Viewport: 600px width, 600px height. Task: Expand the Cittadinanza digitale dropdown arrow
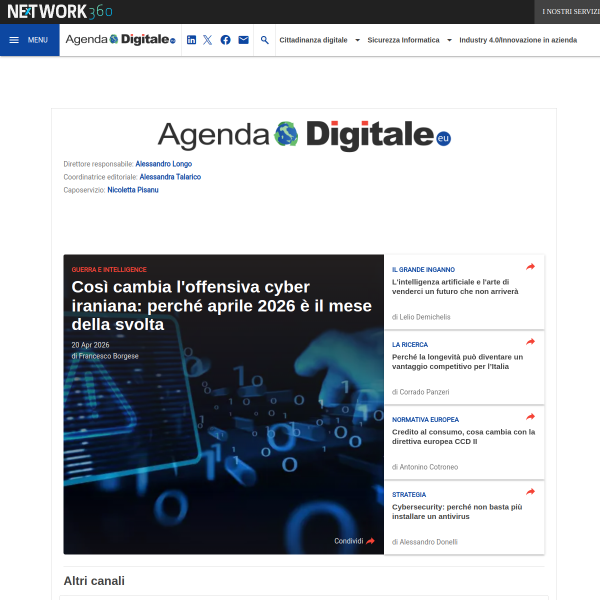pos(357,40)
